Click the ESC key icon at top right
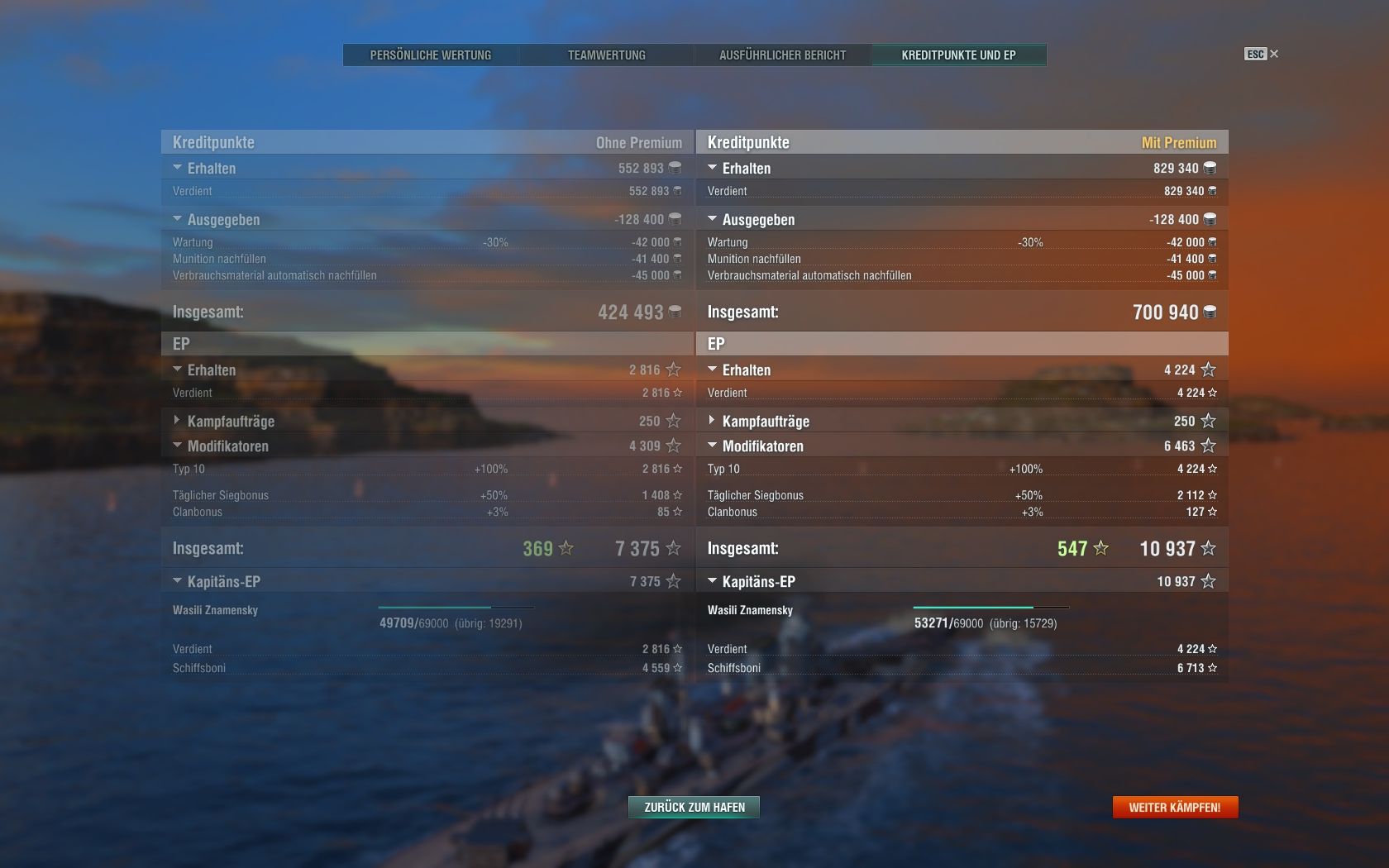This screenshot has width=1389, height=868. (1255, 54)
